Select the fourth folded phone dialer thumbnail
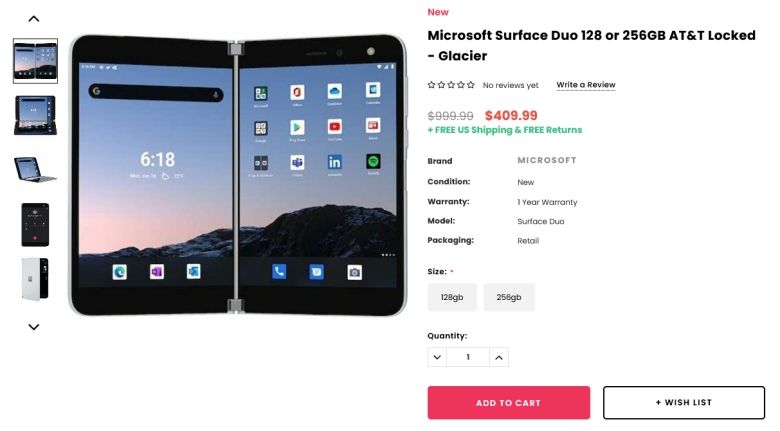The width and height of the screenshot is (780, 431). pyautogui.click(x=35, y=224)
